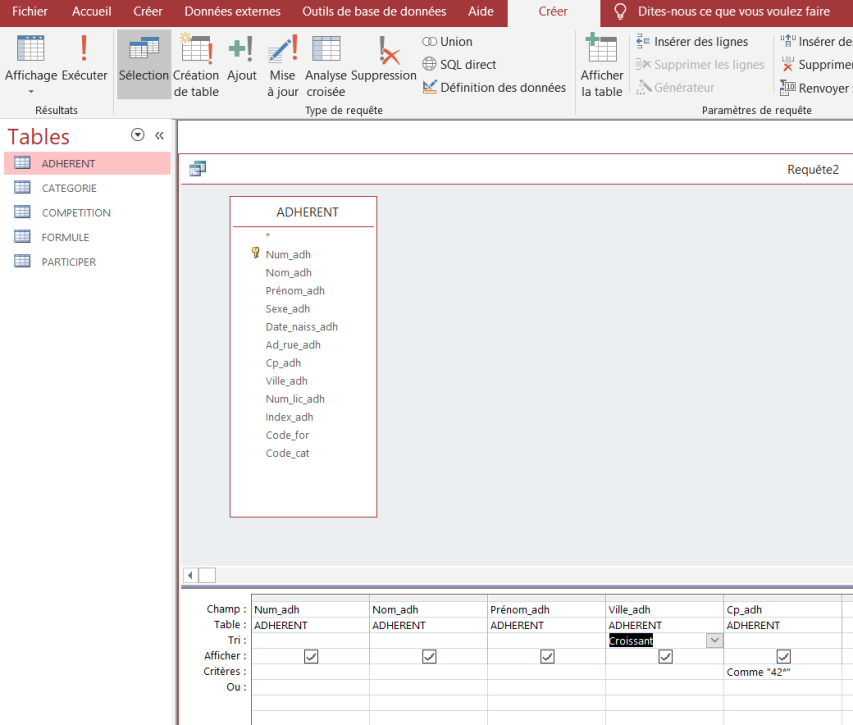The height and width of the screenshot is (725, 853).
Task: Click Cp_adh in the ADHERENT field list
Action: (283, 363)
